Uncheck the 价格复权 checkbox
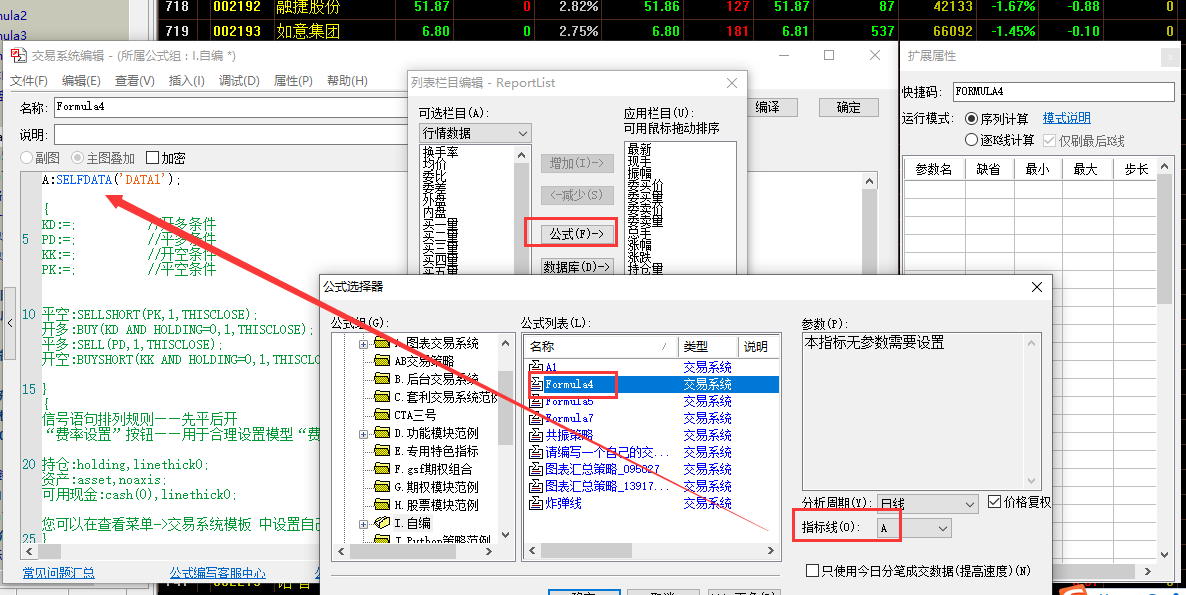The height and width of the screenshot is (595, 1186). 995,502
